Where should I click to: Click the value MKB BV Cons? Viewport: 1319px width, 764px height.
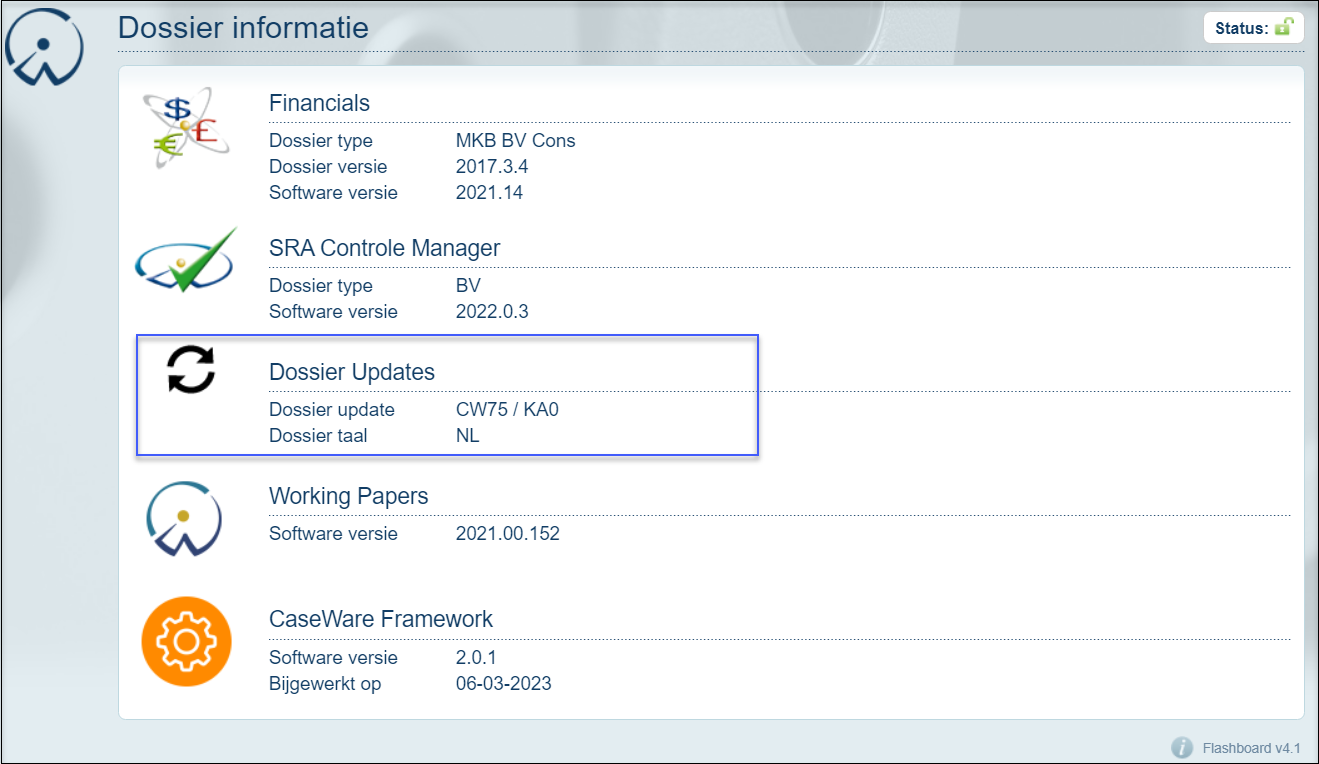point(516,141)
